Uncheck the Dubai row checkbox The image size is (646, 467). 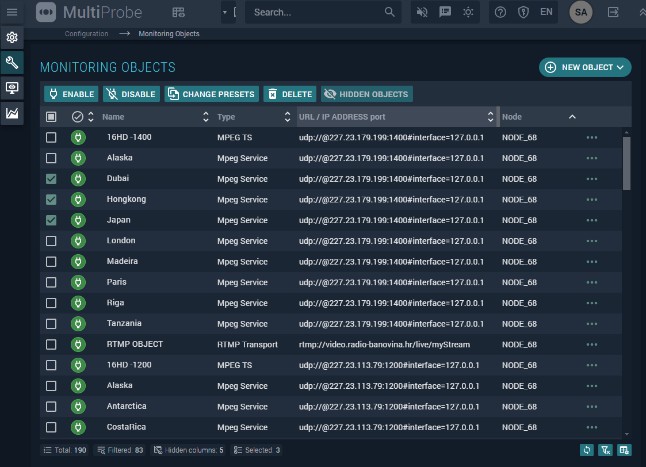(51, 179)
